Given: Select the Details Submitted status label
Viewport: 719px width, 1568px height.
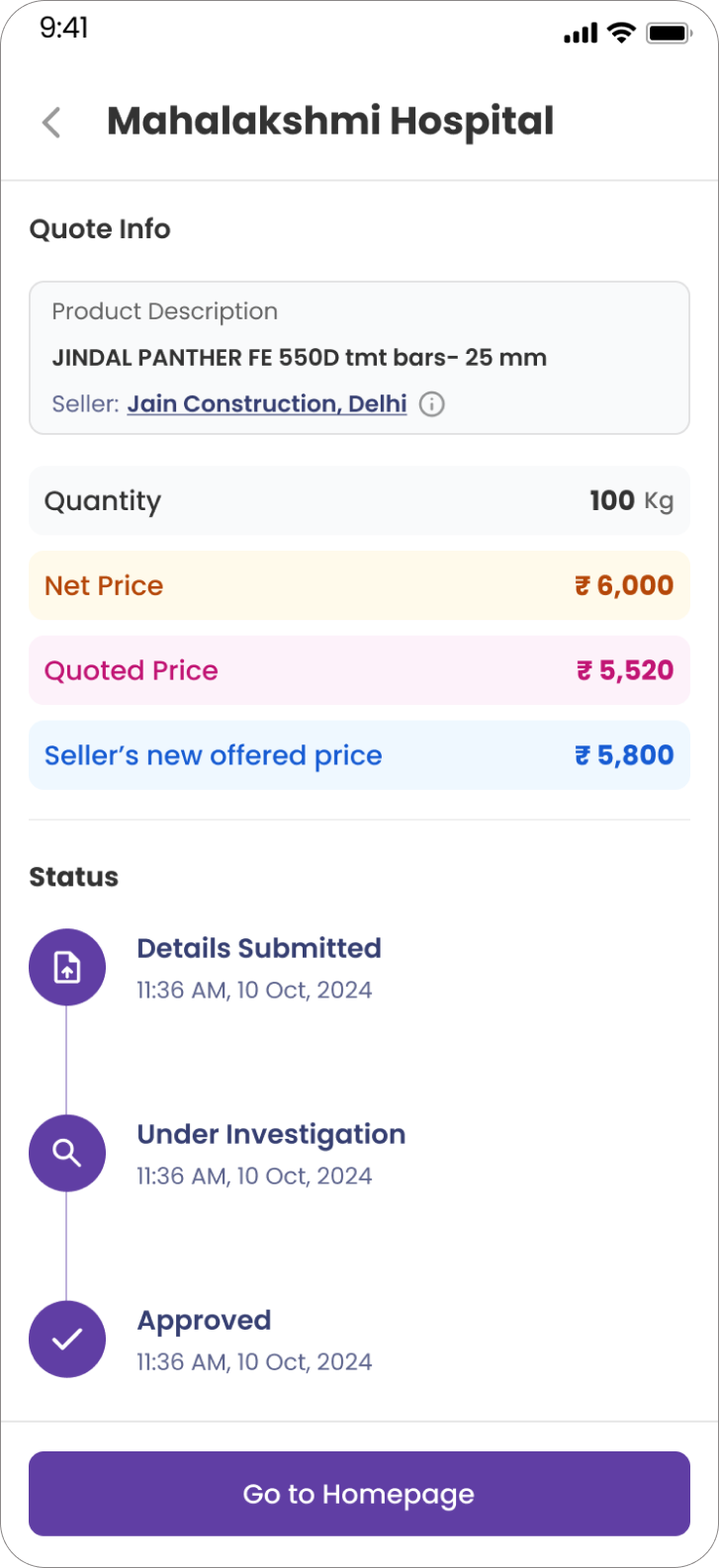Looking at the screenshot, I should (259, 948).
